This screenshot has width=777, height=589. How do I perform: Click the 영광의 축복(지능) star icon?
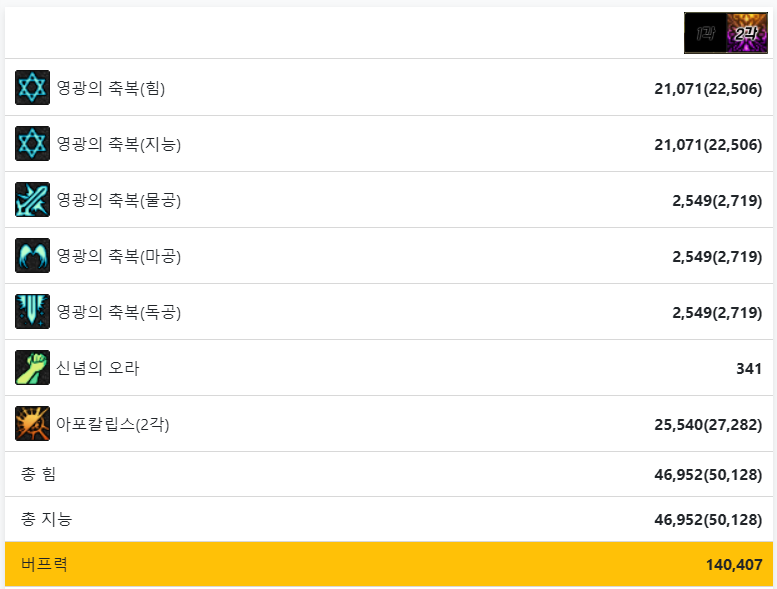click(x=32, y=144)
